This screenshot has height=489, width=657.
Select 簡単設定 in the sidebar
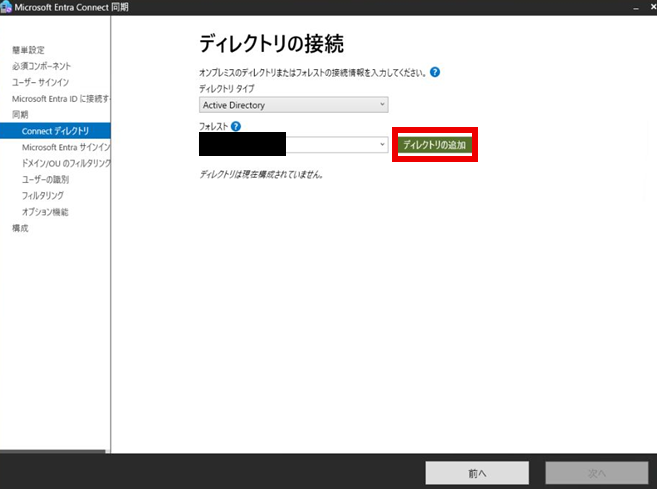pyautogui.click(x=28, y=49)
